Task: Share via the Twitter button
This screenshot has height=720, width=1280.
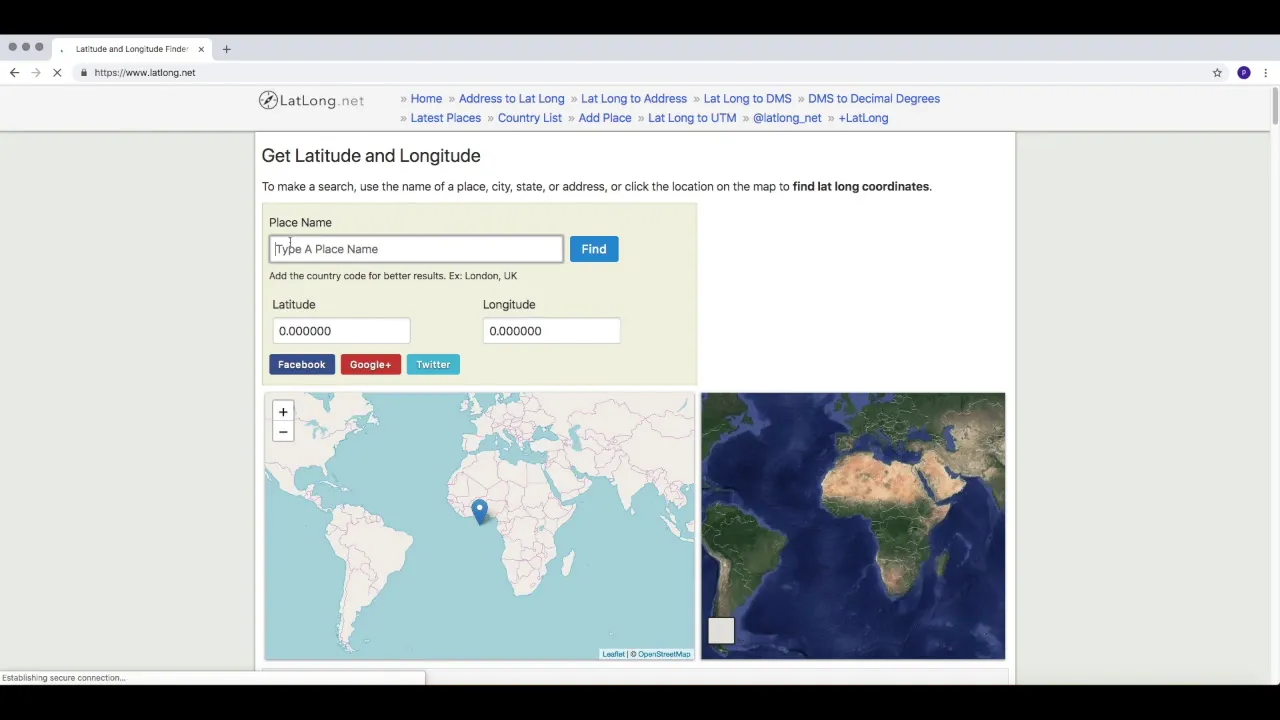Action: [x=433, y=365]
